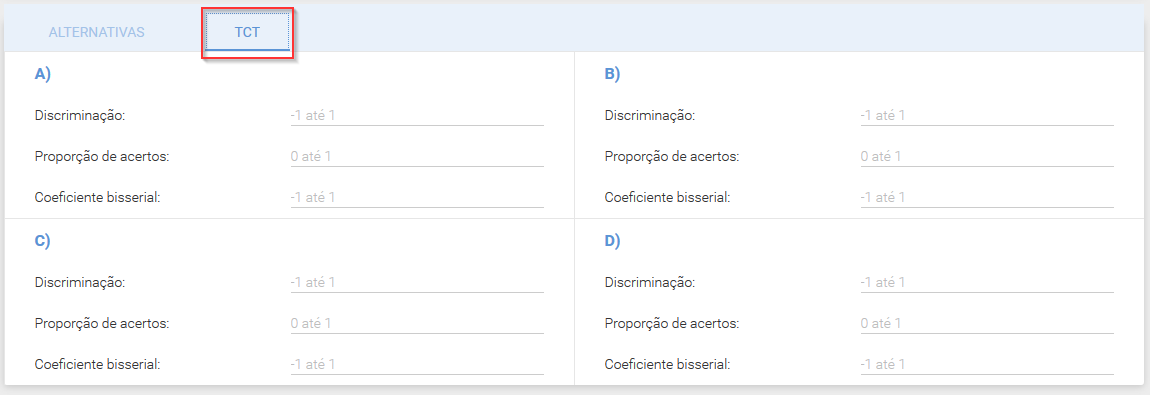The width and height of the screenshot is (1150, 395).
Task: Select the TCT tab
Action: point(248,32)
